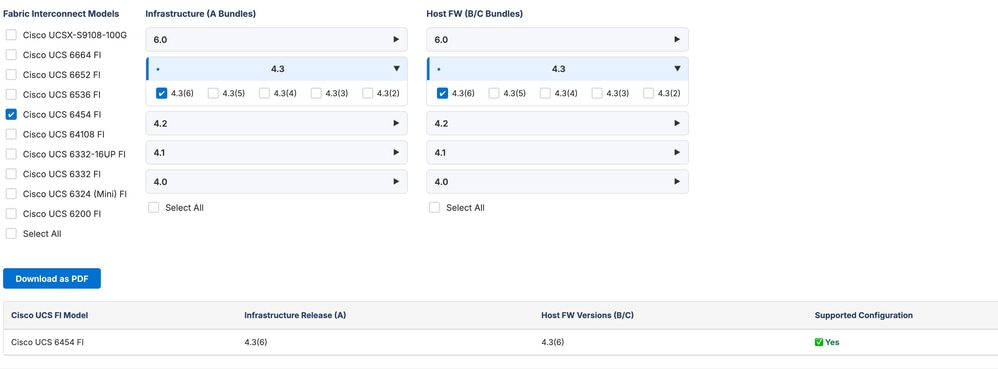
Task: Check the Cisco UCS 6332 FI model
Action: (x=11, y=174)
